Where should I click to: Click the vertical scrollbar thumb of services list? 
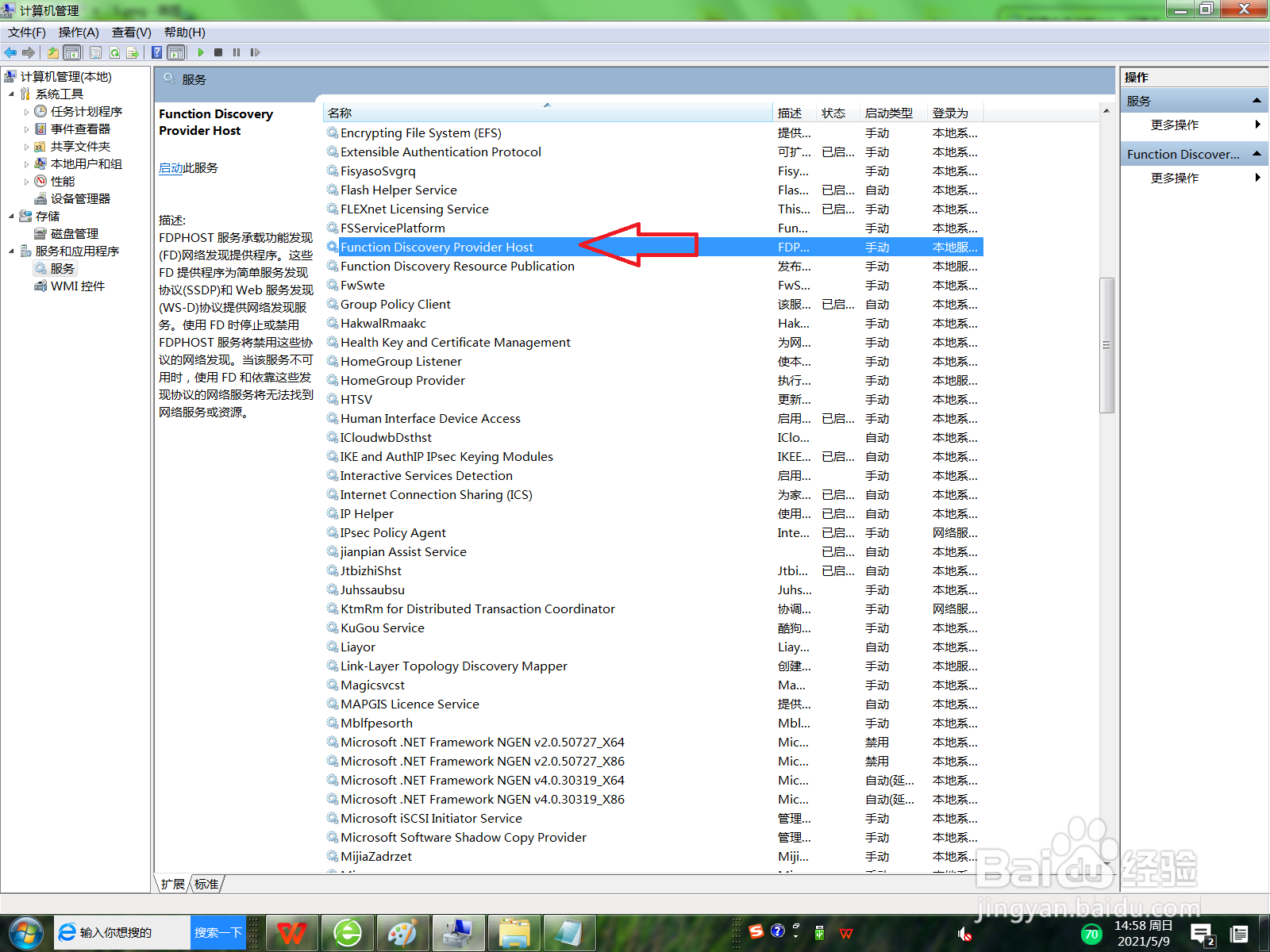(x=1106, y=345)
